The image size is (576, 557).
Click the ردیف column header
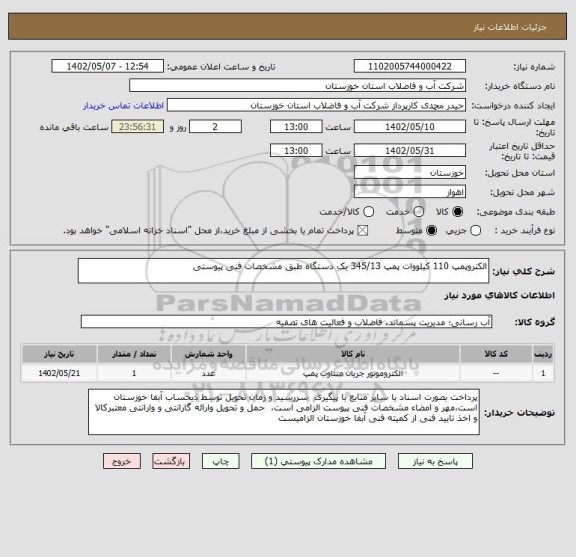(543, 354)
